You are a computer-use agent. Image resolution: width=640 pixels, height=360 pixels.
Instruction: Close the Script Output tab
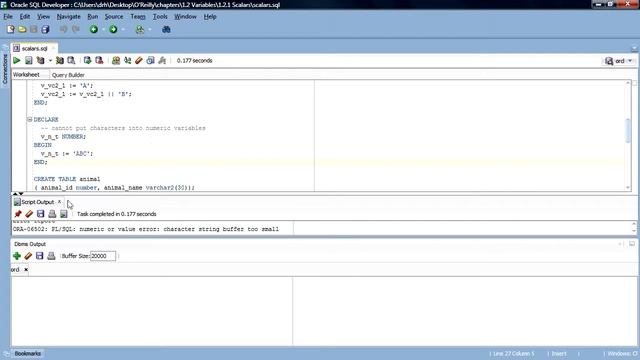click(x=59, y=202)
